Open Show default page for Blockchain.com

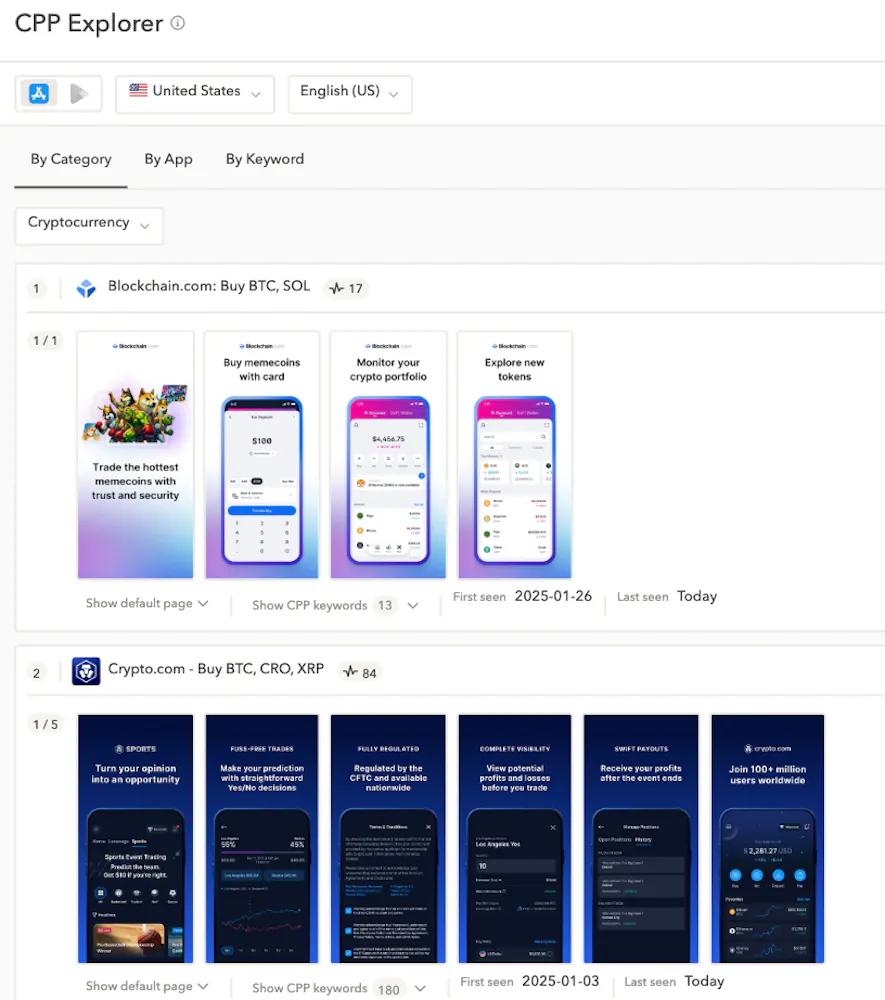(x=147, y=603)
